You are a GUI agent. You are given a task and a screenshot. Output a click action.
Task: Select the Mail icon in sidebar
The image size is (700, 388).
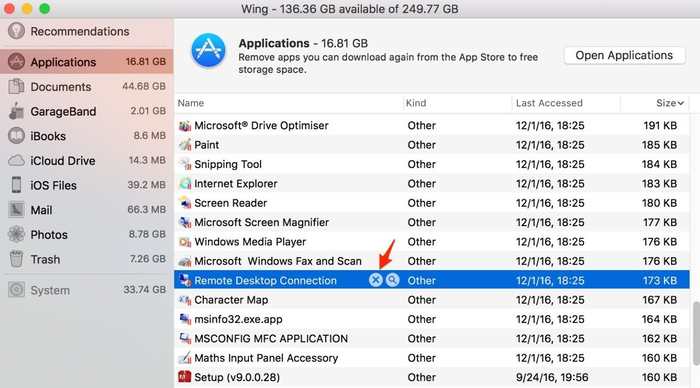coord(16,210)
